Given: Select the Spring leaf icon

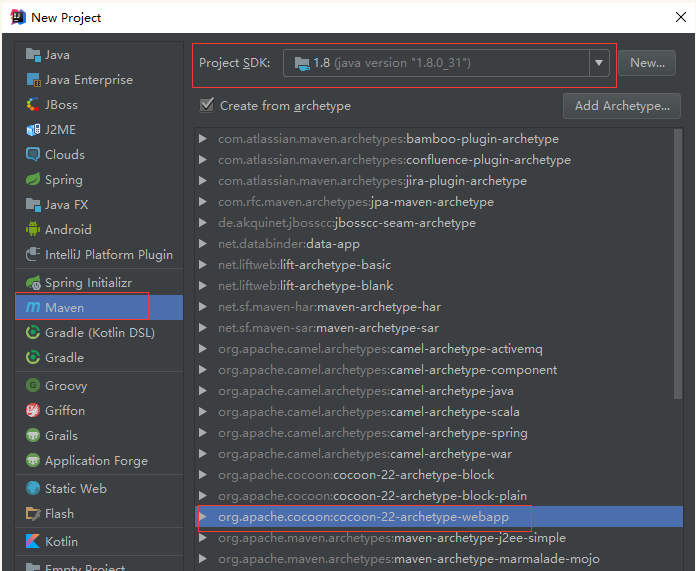Looking at the screenshot, I should click(x=33, y=179).
